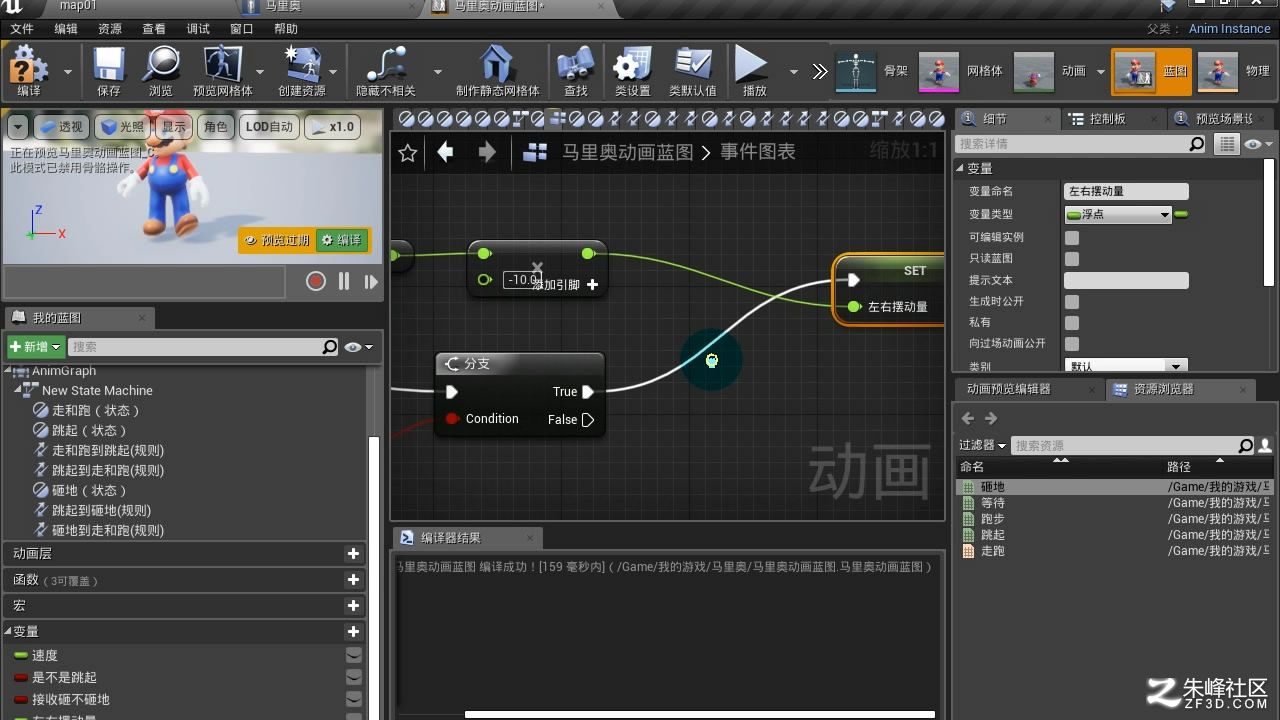Click the float type color pill
The image size is (1280, 720).
point(1181,214)
